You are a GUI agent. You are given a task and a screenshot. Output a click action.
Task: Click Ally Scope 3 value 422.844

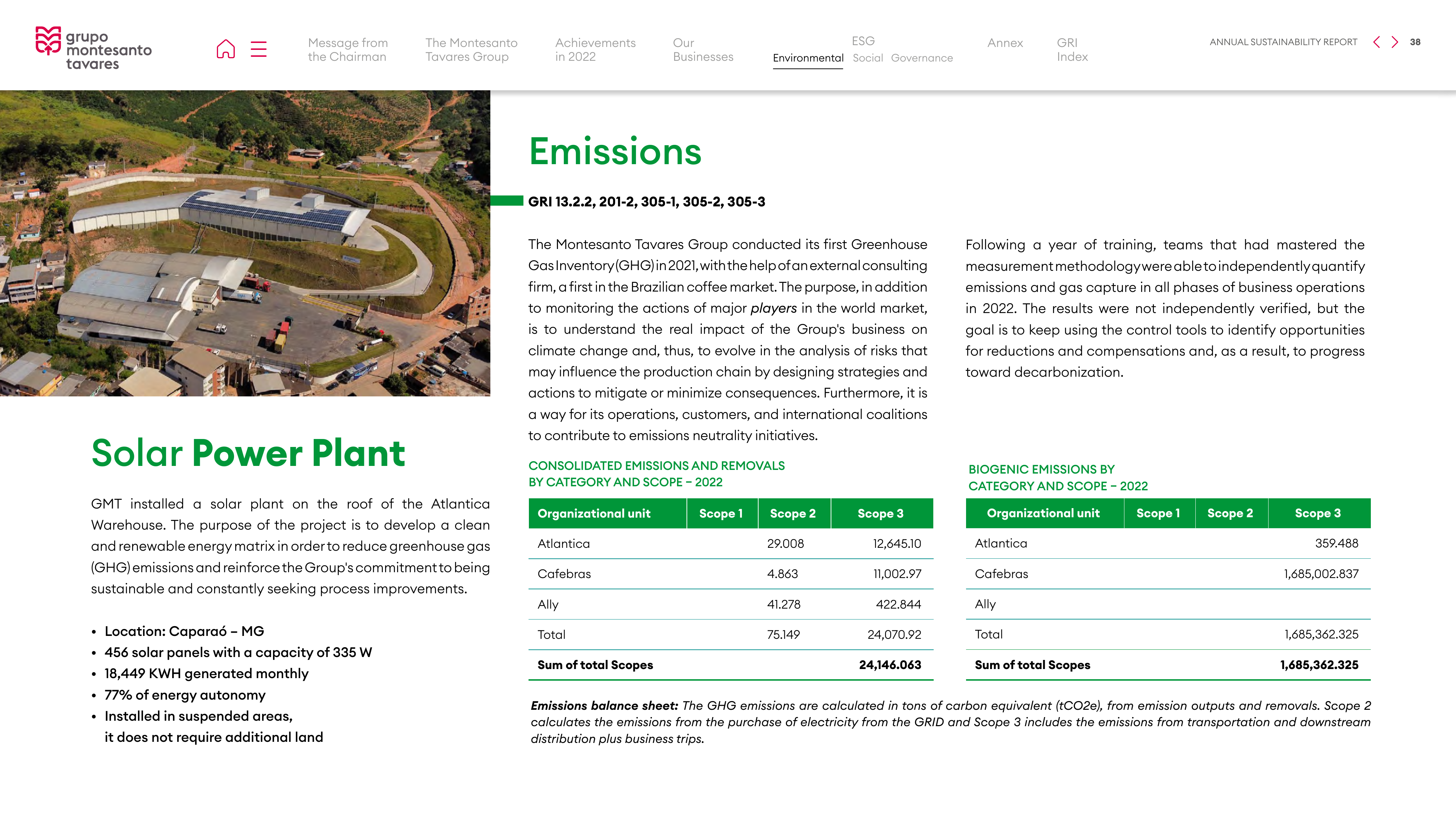pos(898,605)
